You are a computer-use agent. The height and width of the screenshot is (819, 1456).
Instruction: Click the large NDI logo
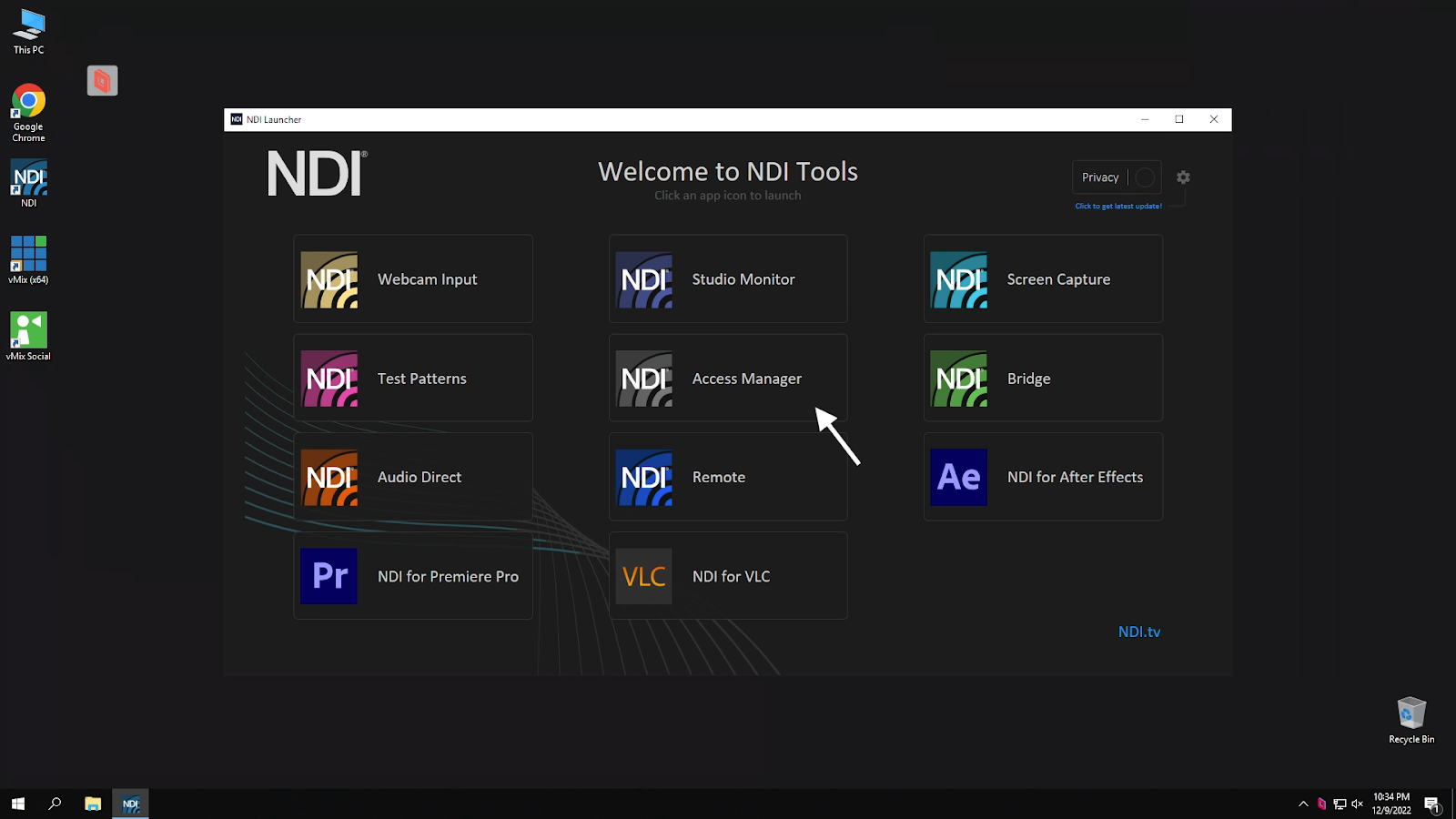coord(317,174)
